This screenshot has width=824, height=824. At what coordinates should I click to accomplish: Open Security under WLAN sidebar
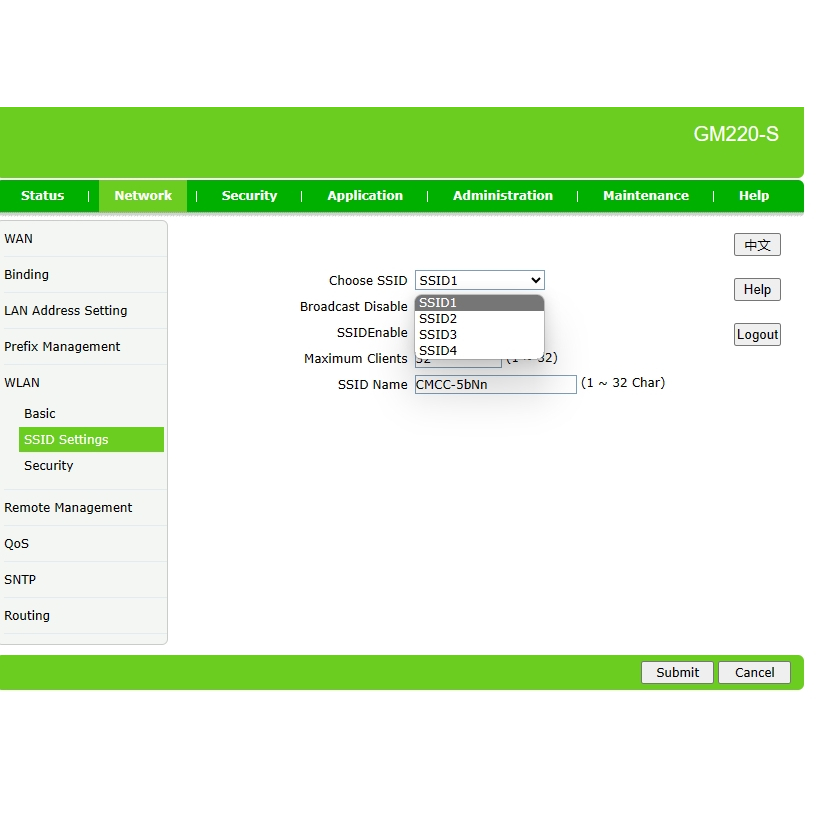pos(49,466)
